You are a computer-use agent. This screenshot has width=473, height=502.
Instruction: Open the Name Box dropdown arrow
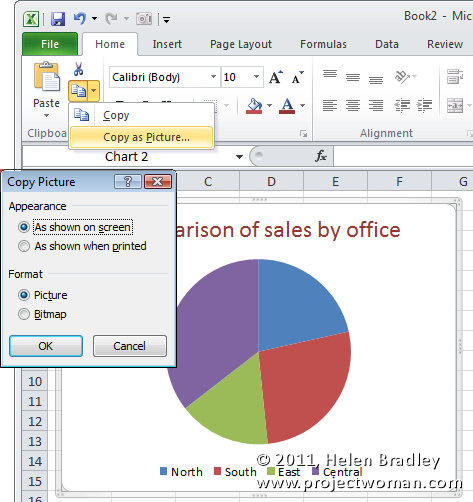point(239,157)
